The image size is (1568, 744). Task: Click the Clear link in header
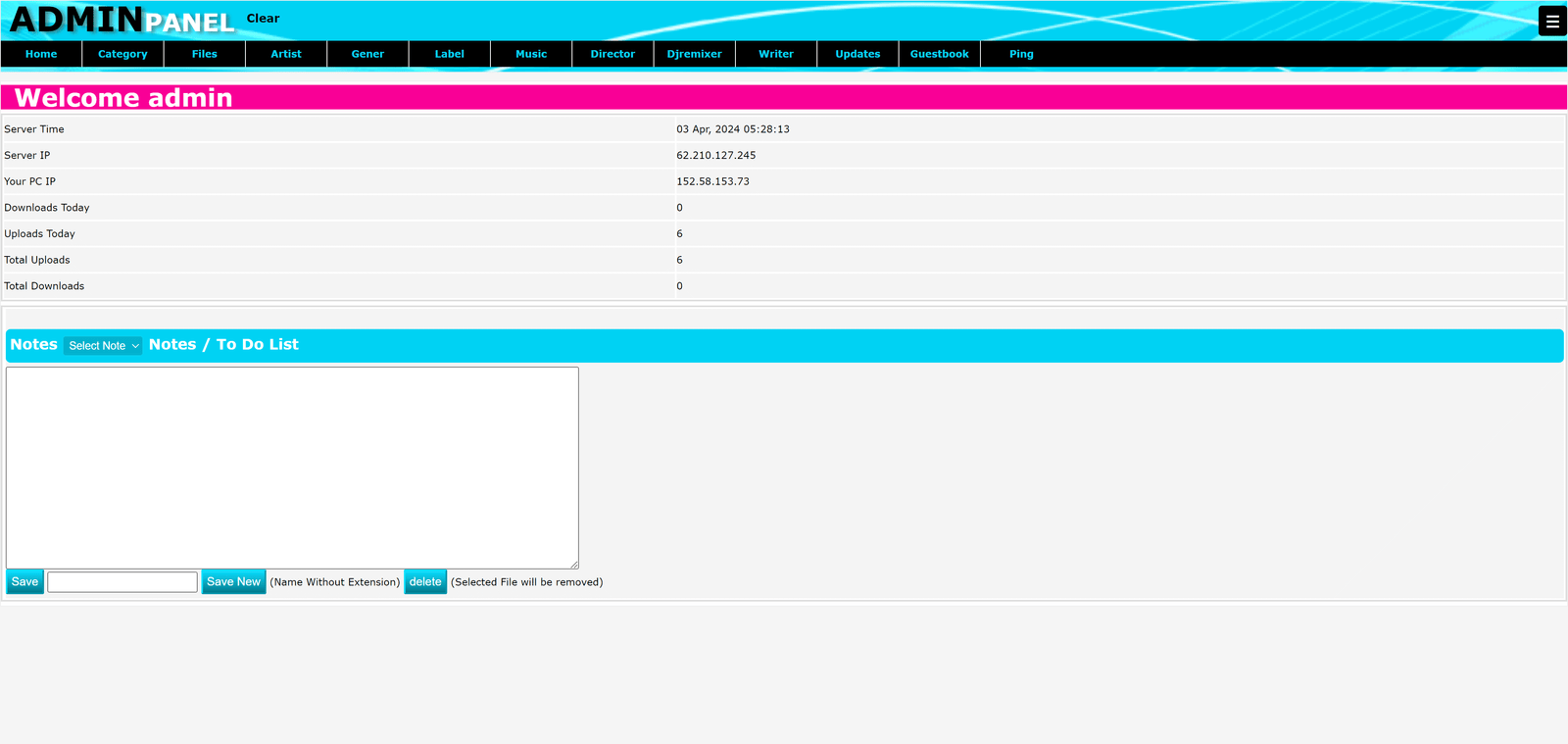tap(263, 19)
